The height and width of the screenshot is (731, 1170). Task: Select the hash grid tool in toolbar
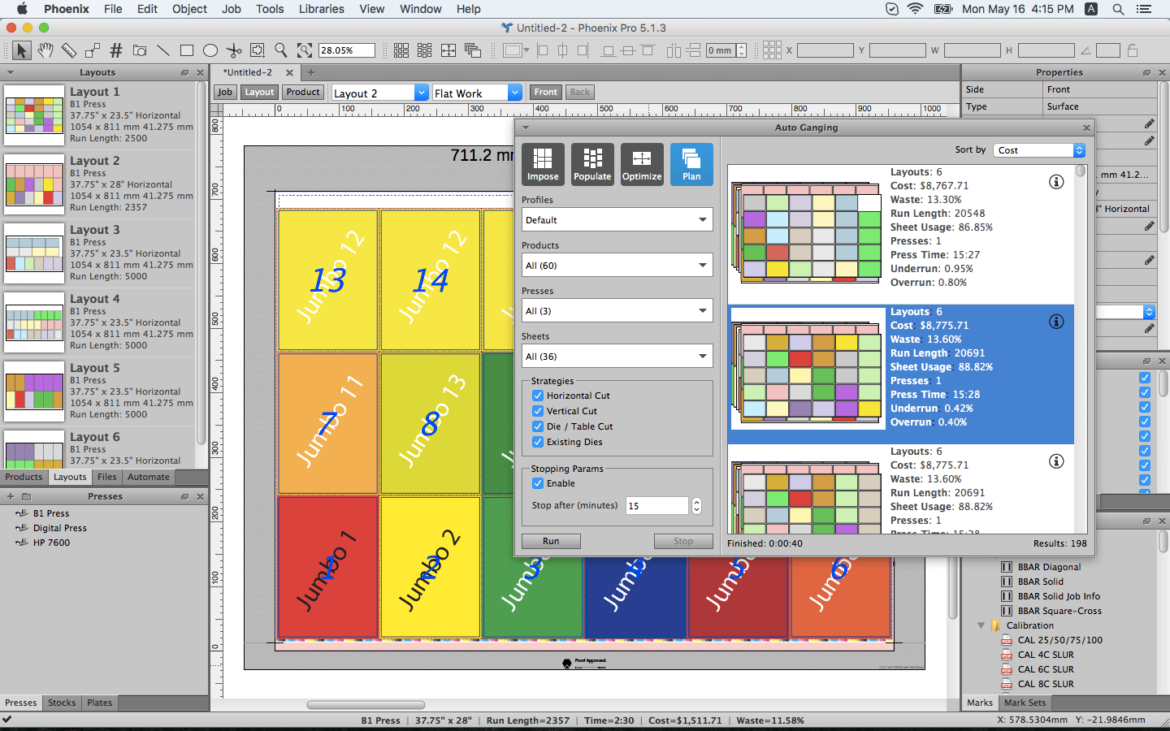coord(116,51)
